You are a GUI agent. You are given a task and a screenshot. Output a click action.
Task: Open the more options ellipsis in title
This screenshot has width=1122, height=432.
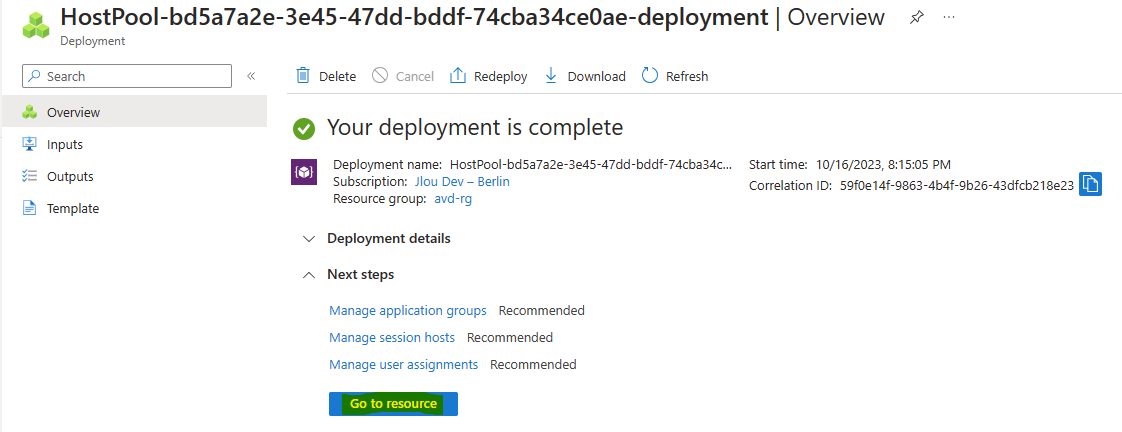coord(949,17)
